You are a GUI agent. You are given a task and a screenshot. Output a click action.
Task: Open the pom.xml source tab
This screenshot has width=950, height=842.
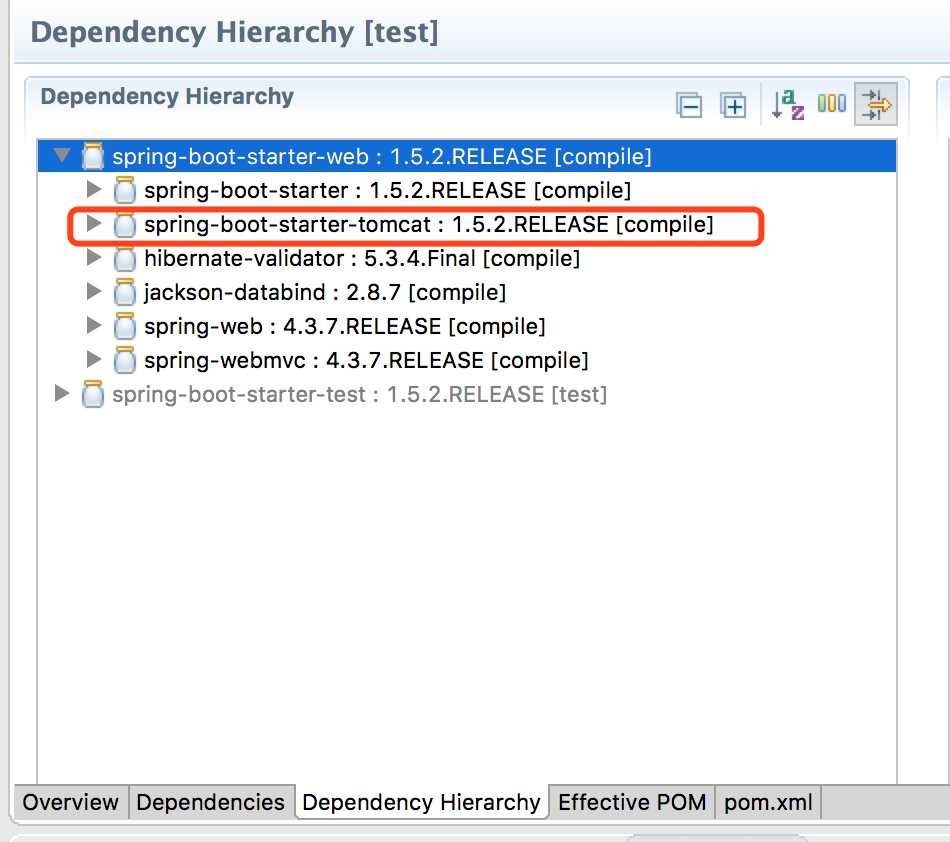point(768,802)
